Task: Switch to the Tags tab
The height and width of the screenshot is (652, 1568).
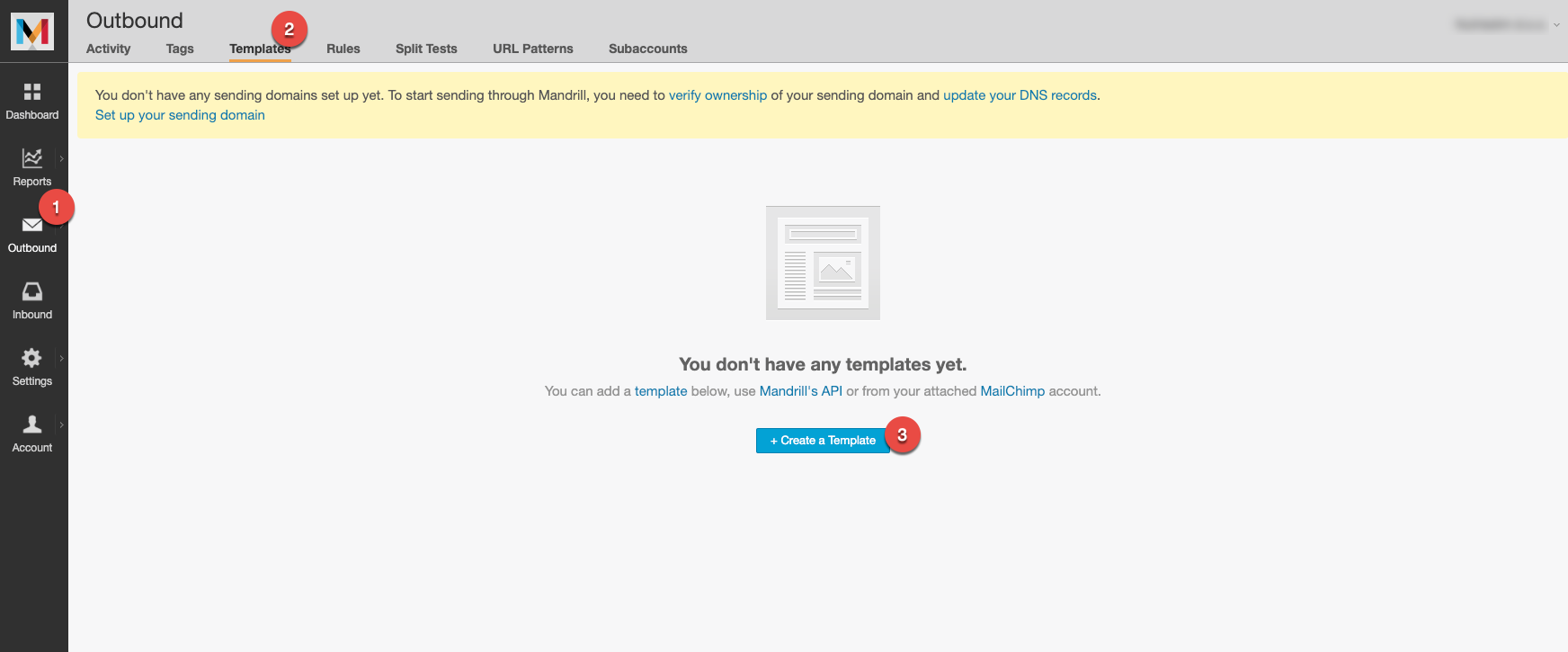Action: click(x=180, y=49)
